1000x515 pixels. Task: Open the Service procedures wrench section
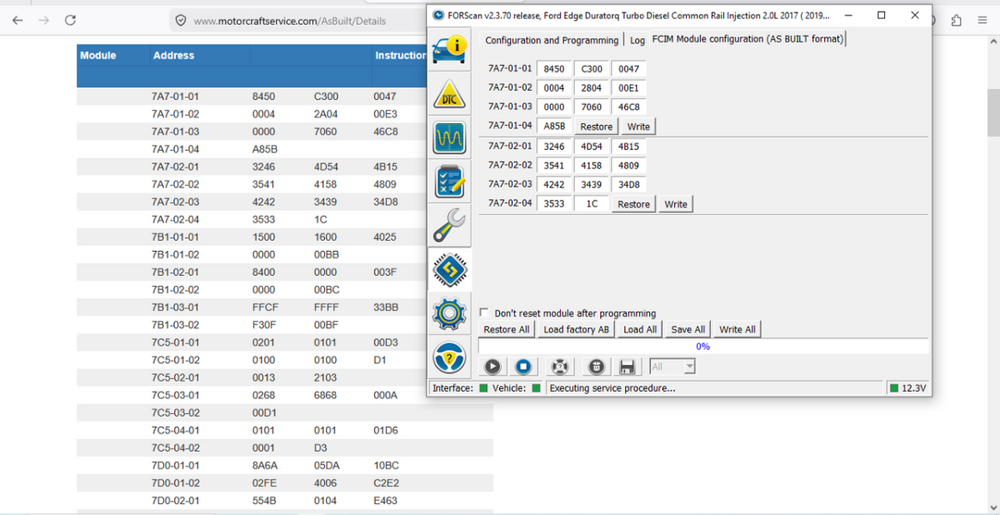[x=450, y=226]
